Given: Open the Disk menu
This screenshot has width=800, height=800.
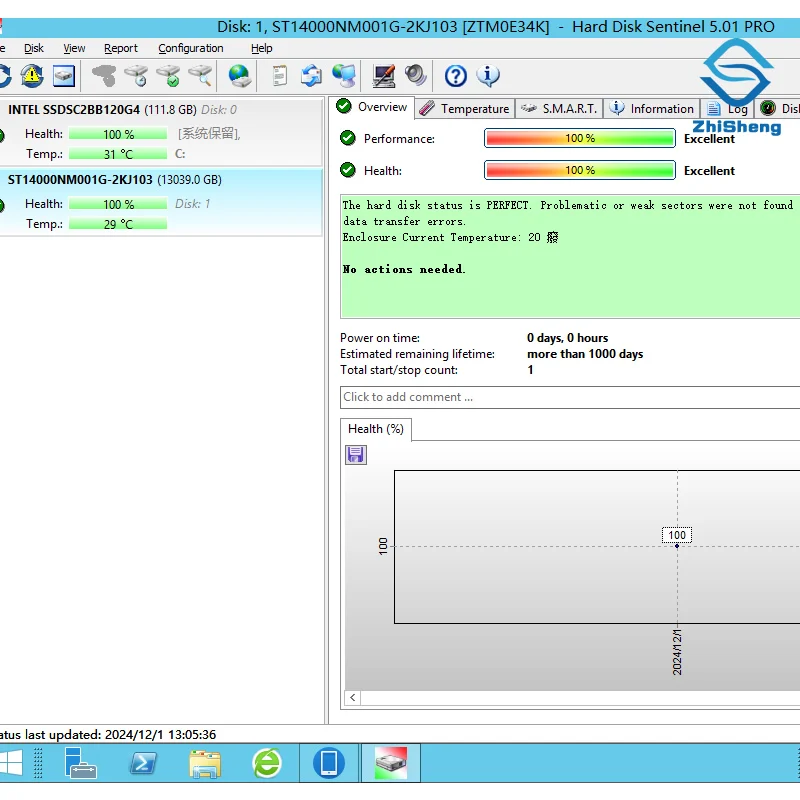Looking at the screenshot, I should pyautogui.click(x=34, y=48).
